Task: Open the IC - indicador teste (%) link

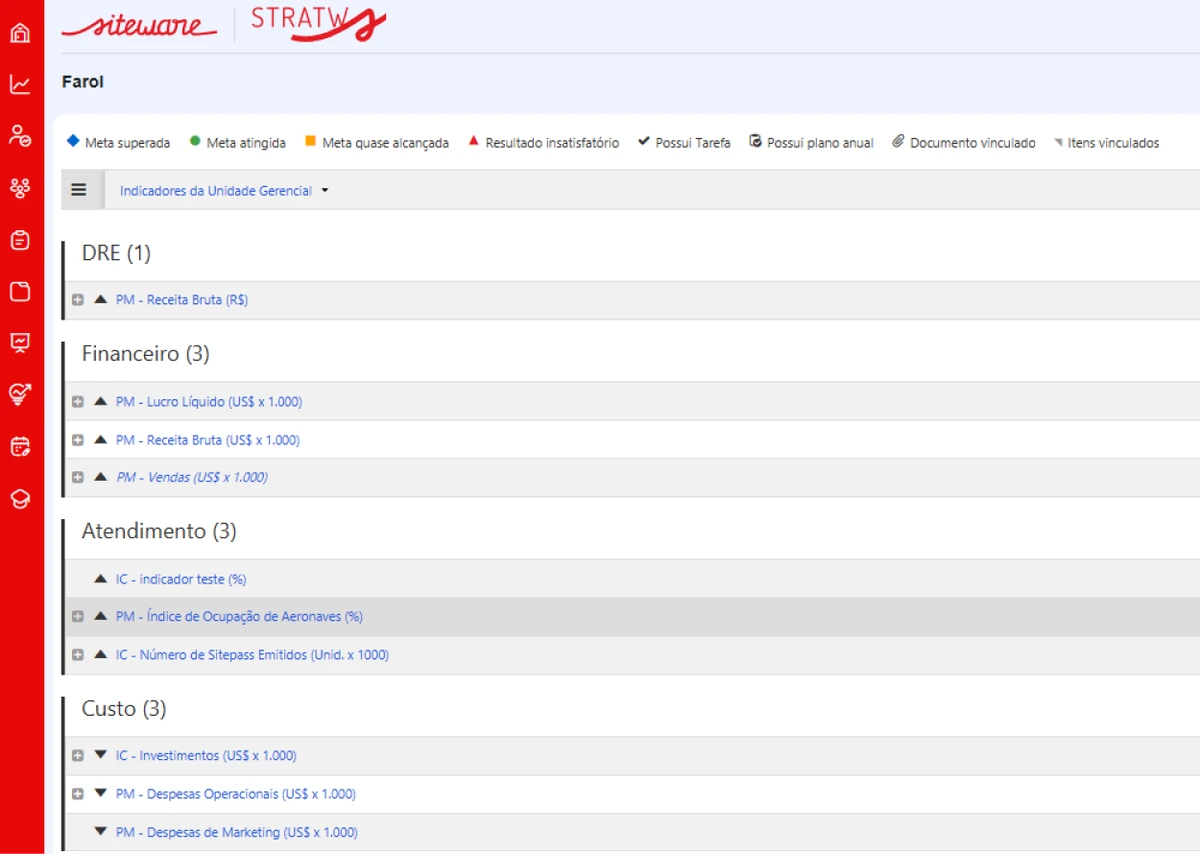Action: click(181, 579)
